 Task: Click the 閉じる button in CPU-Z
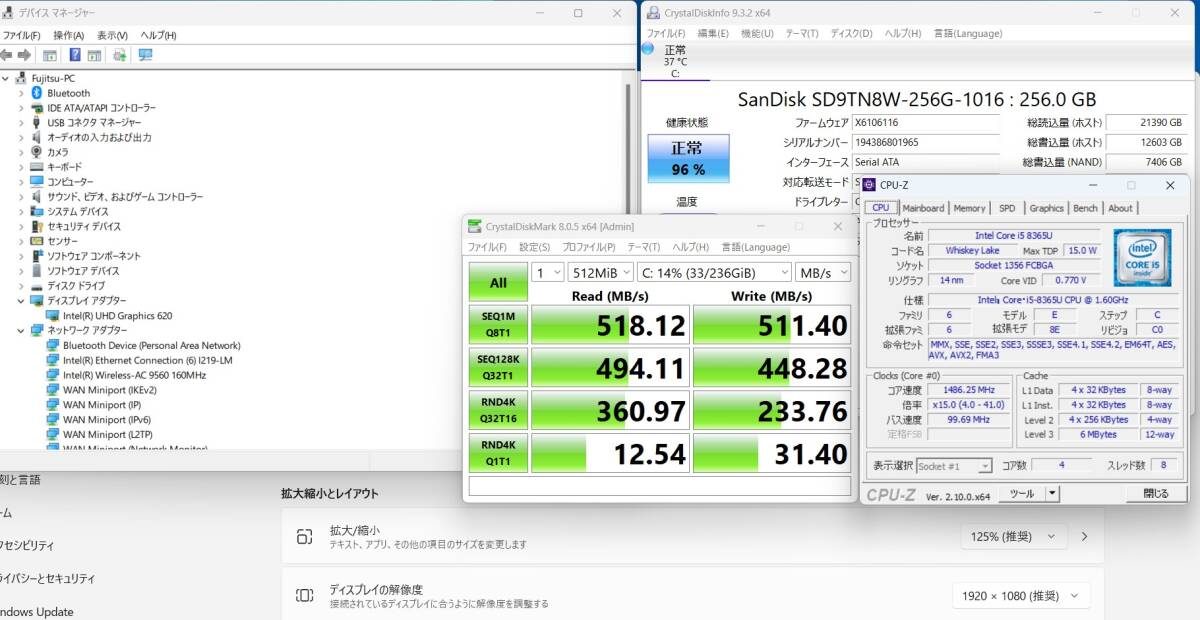[x=1156, y=493]
